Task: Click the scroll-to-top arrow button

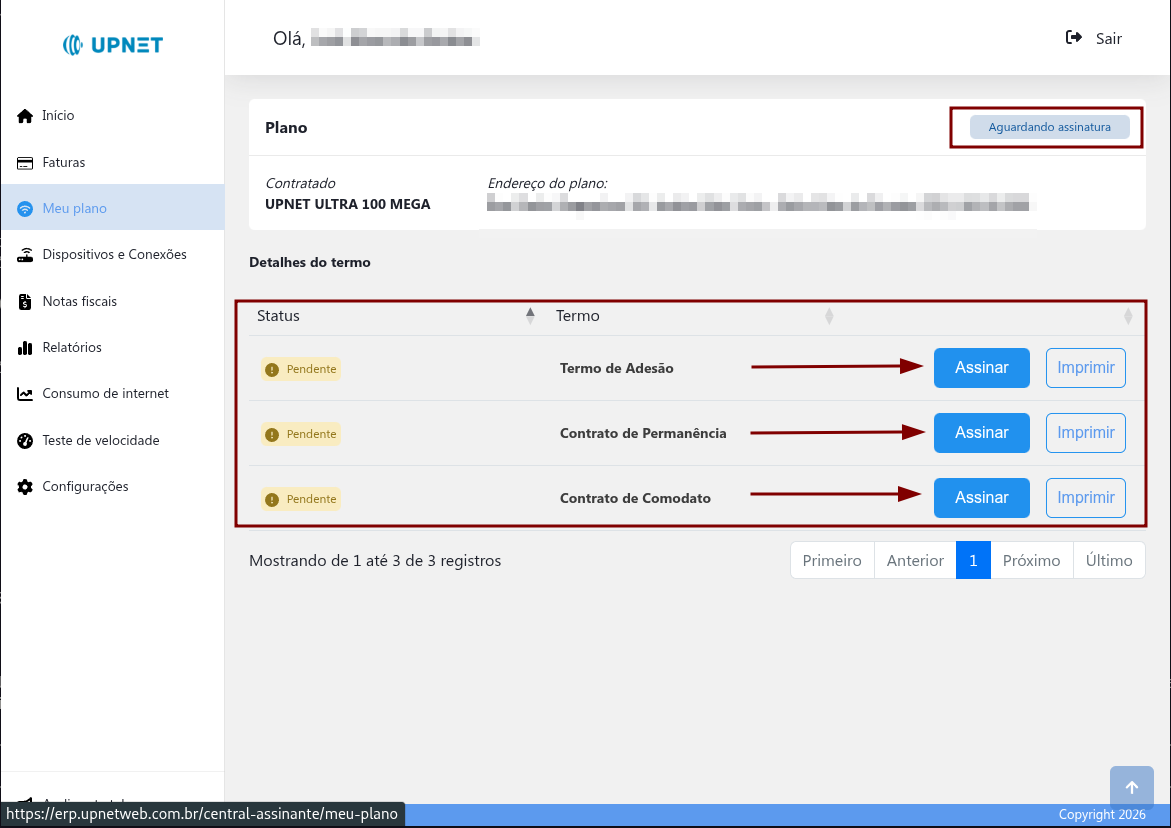Action: point(1131,786)
